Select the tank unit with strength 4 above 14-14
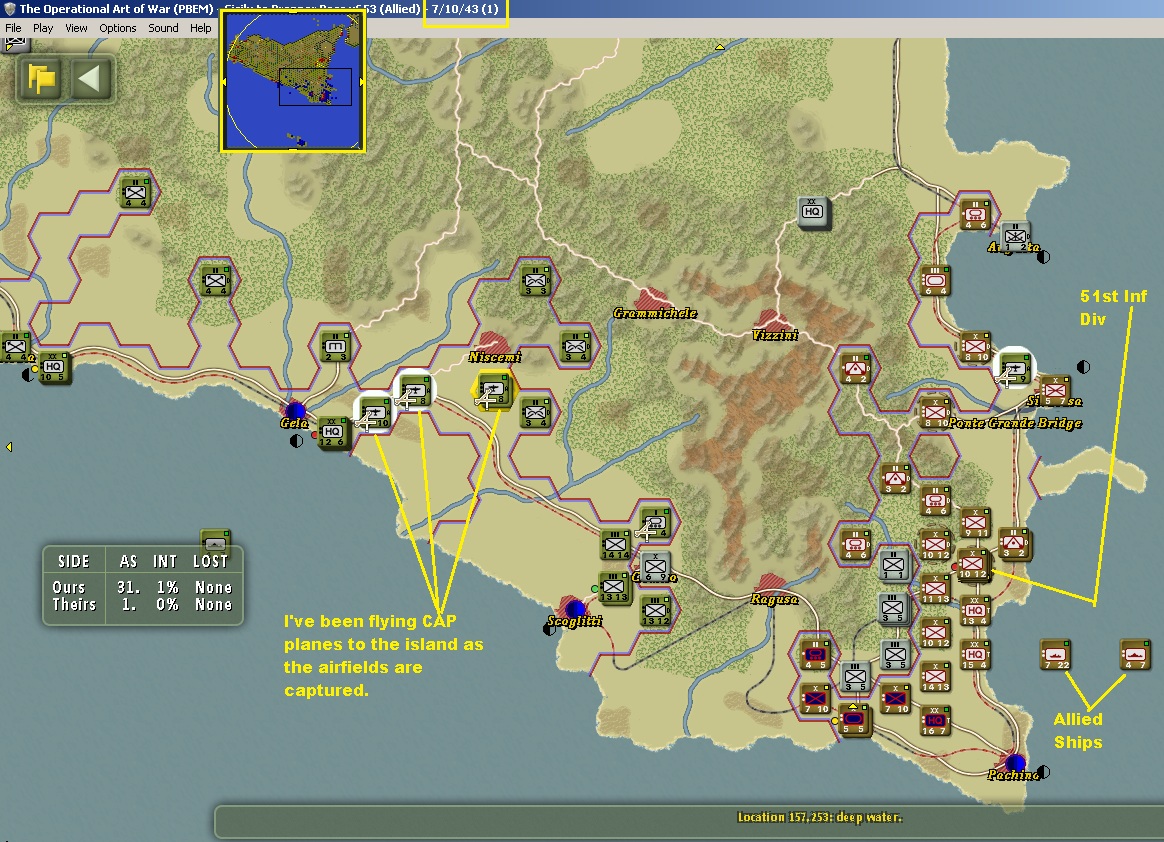 (x=655, y=524)
